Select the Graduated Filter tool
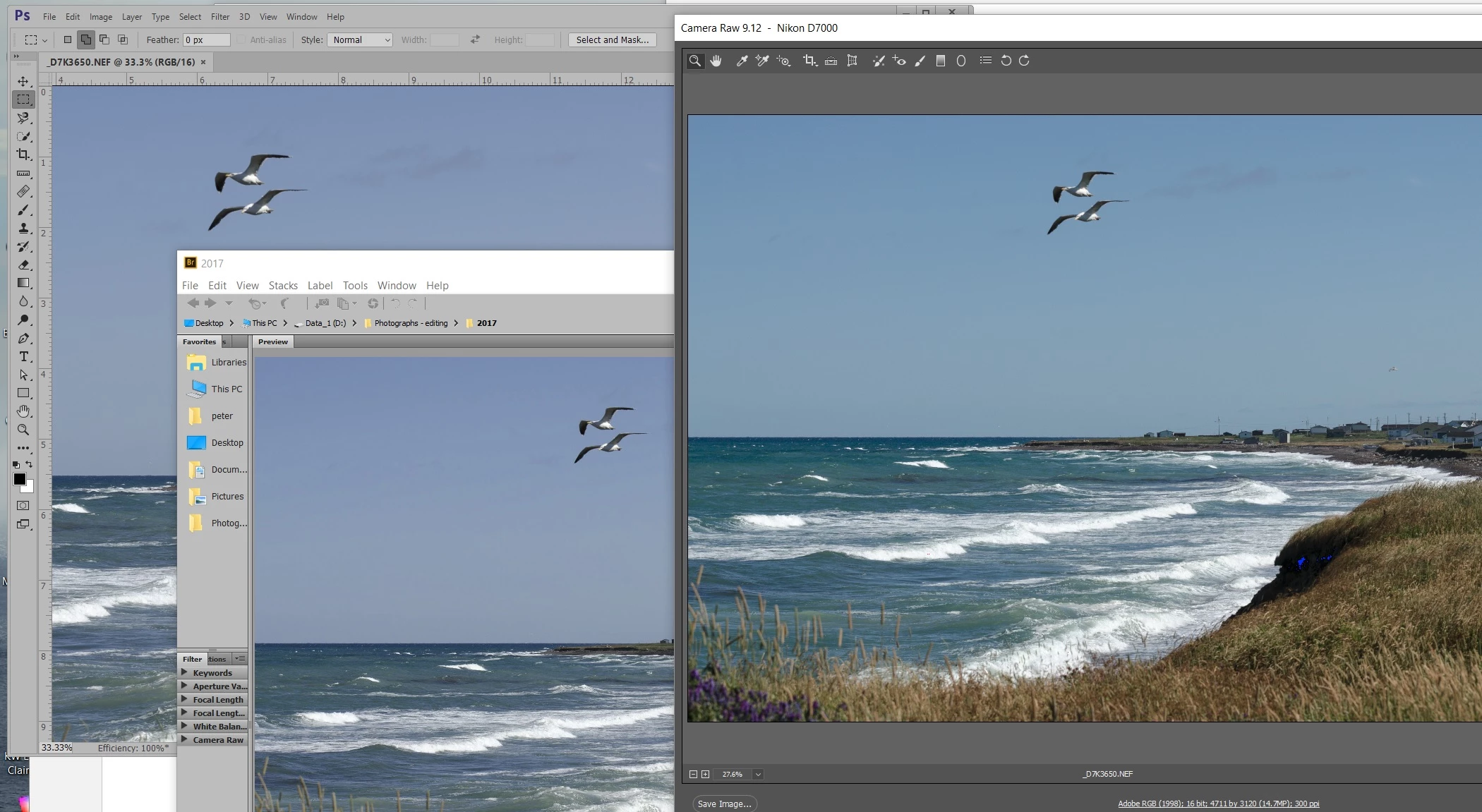 pos(940,61)
